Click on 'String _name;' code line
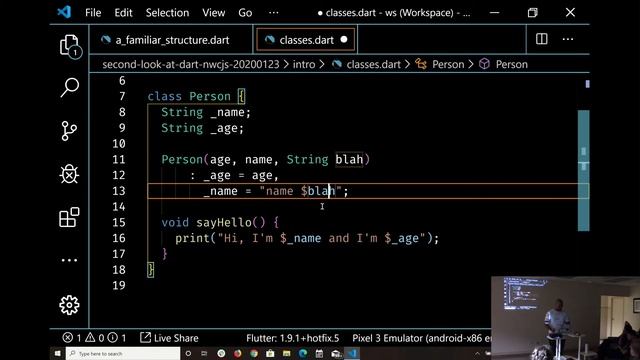Image resolution: width=640 pixels, height=360 pixels. click(206, 112)
